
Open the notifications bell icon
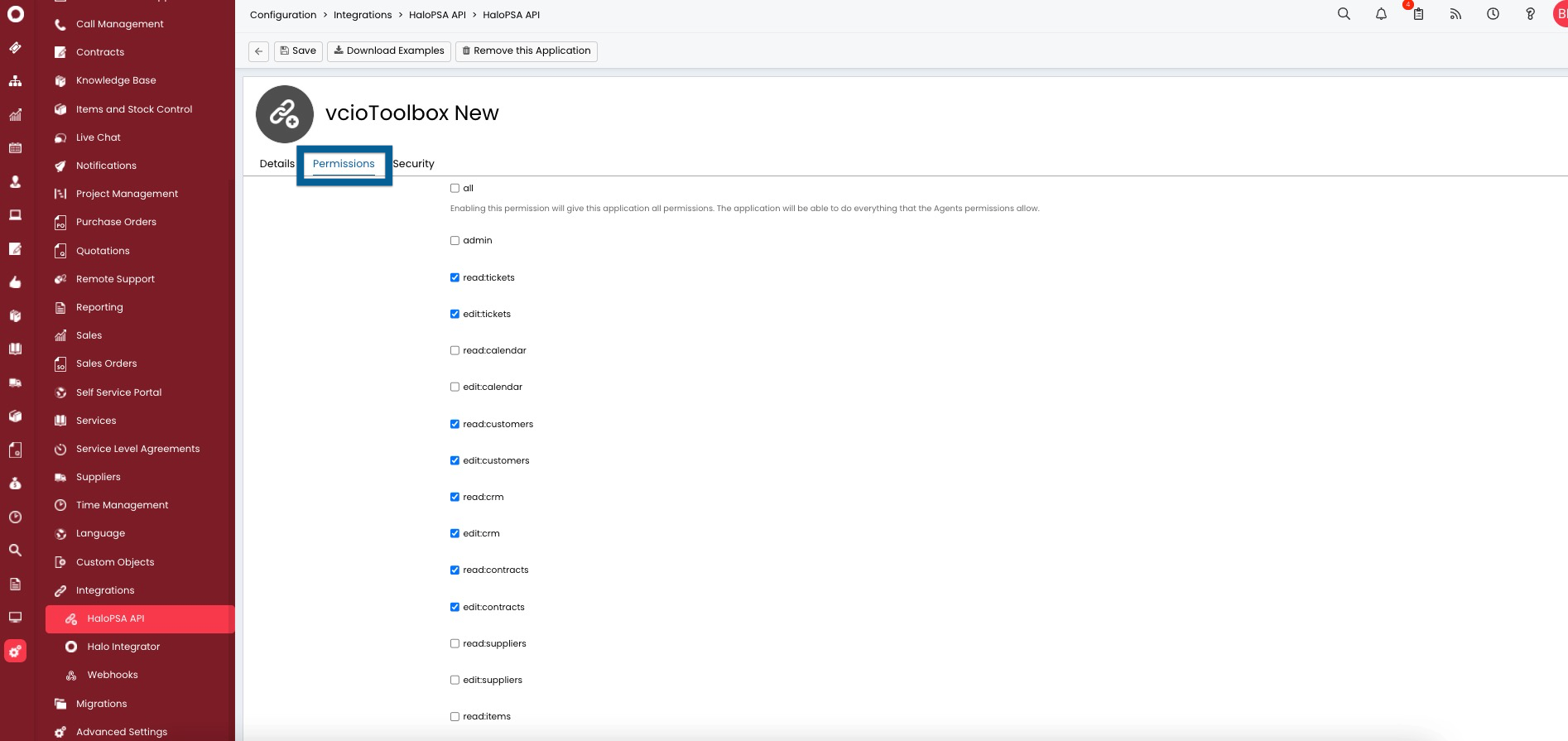(x=1381, y=14)
